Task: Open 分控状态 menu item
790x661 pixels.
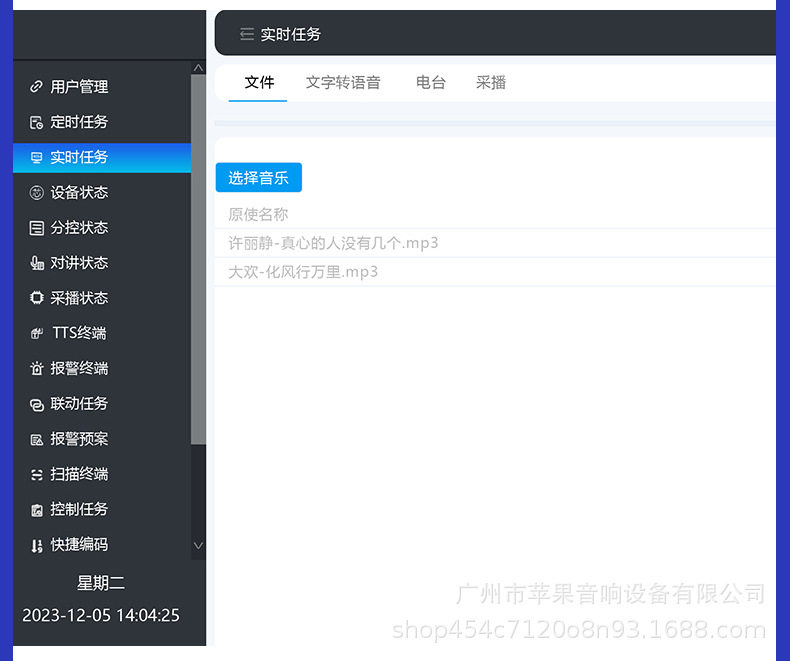Action: tap(102, 228)
